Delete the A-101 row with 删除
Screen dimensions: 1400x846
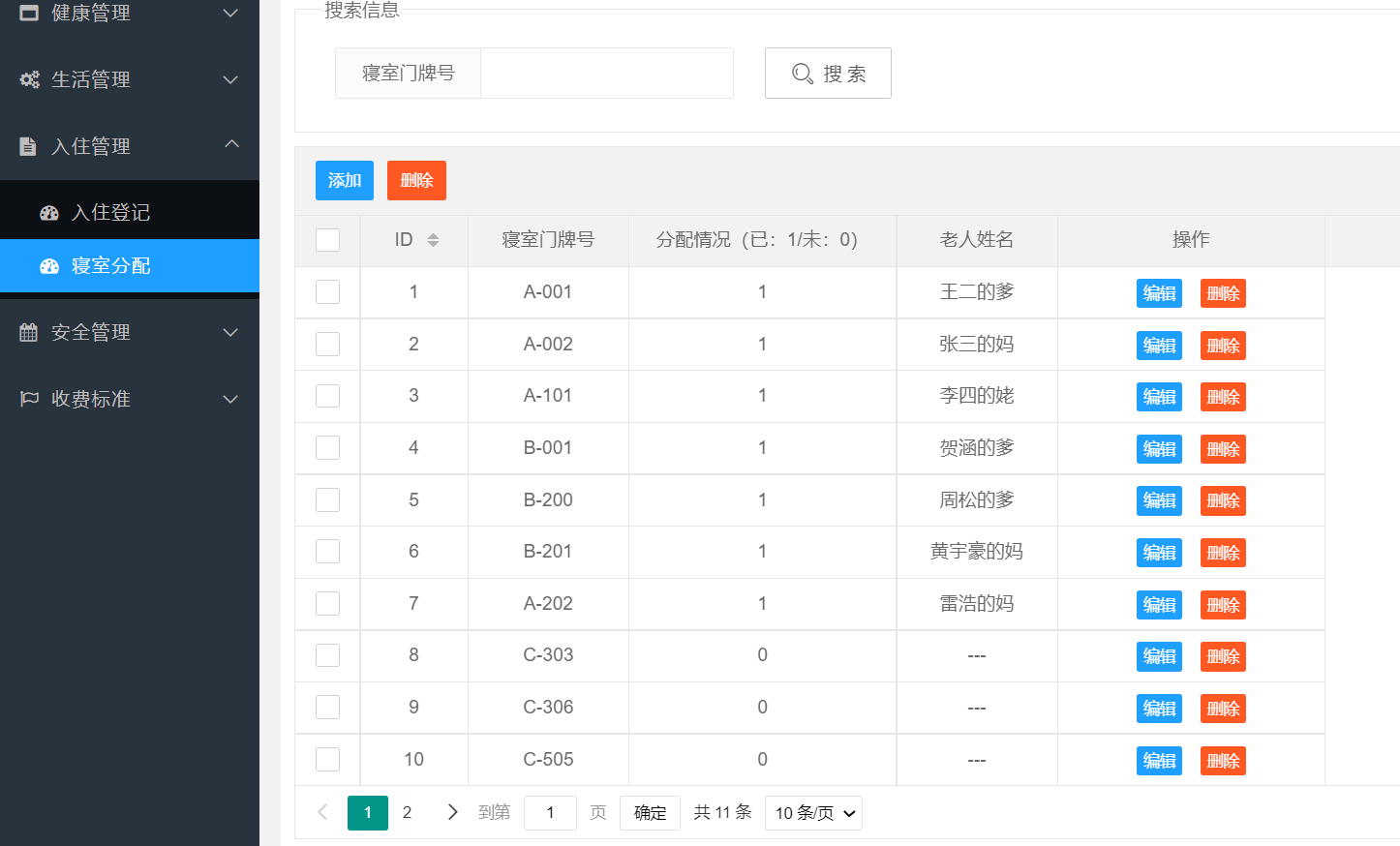point(1223,397)
